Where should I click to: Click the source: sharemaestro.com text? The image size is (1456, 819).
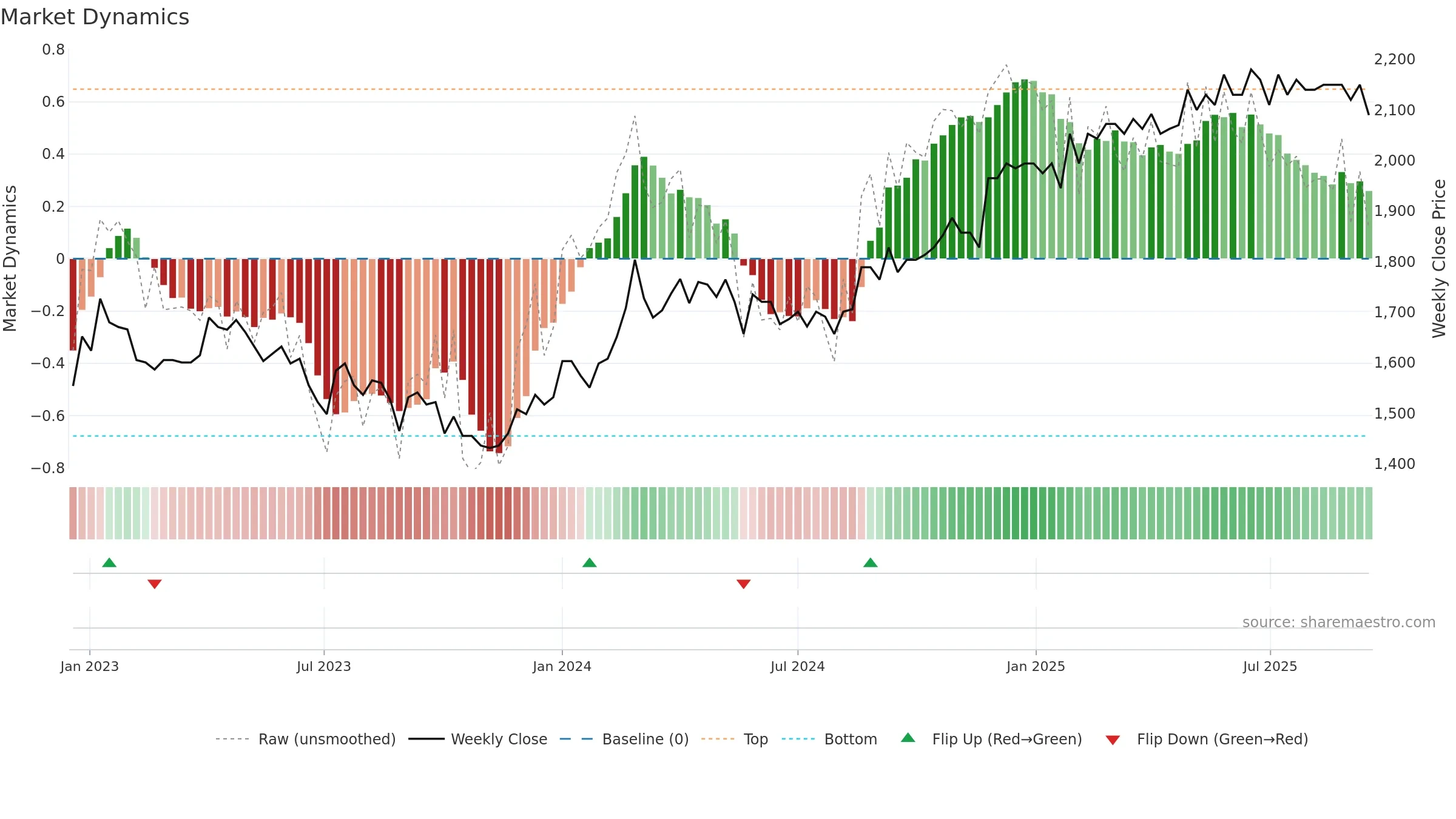(x=1339, y=622)
